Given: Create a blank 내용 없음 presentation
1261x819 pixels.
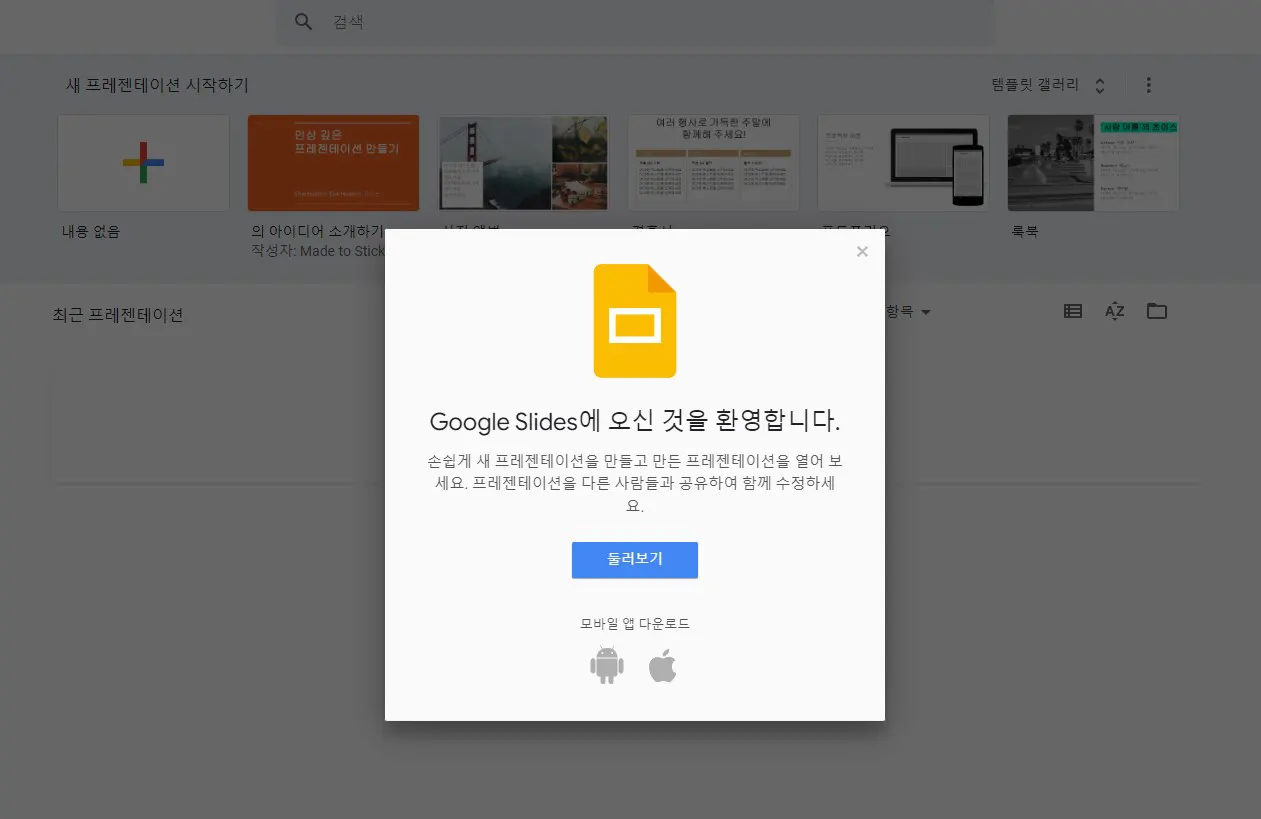Looking at the screenshot, I should tap(144, 162).
